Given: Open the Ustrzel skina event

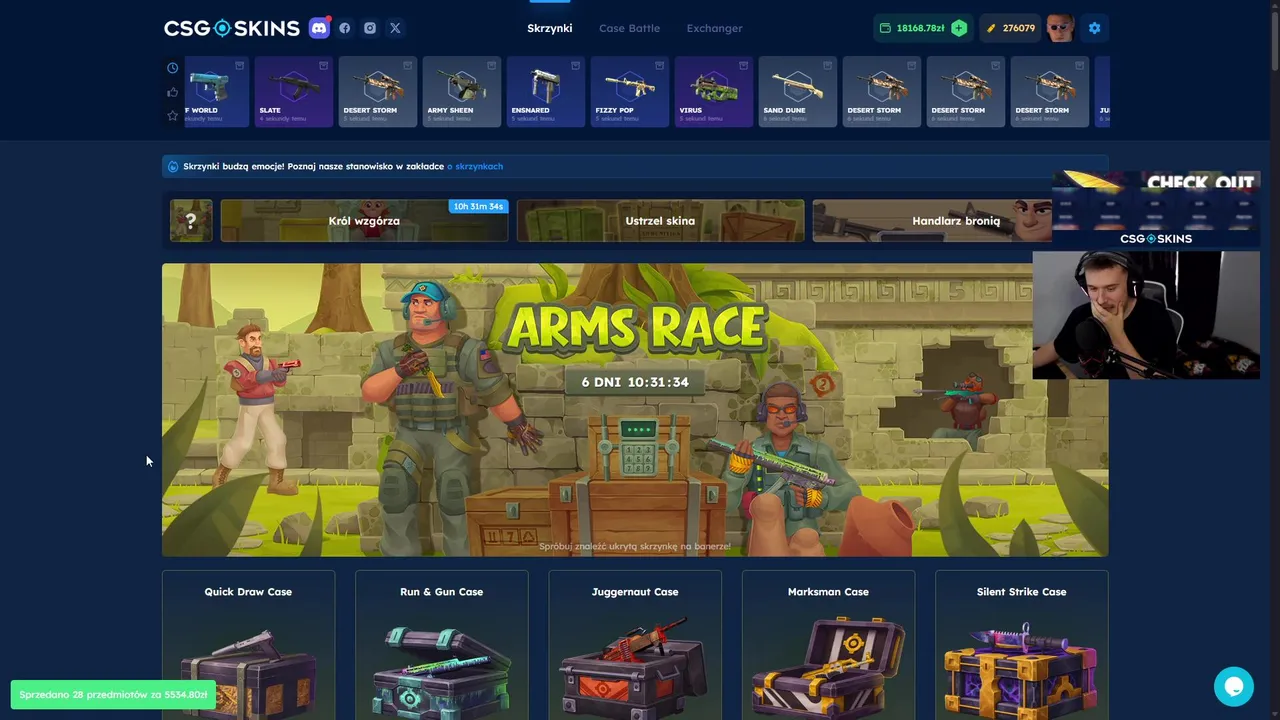Looking at the screenshot, I should [x=660, y=221].
